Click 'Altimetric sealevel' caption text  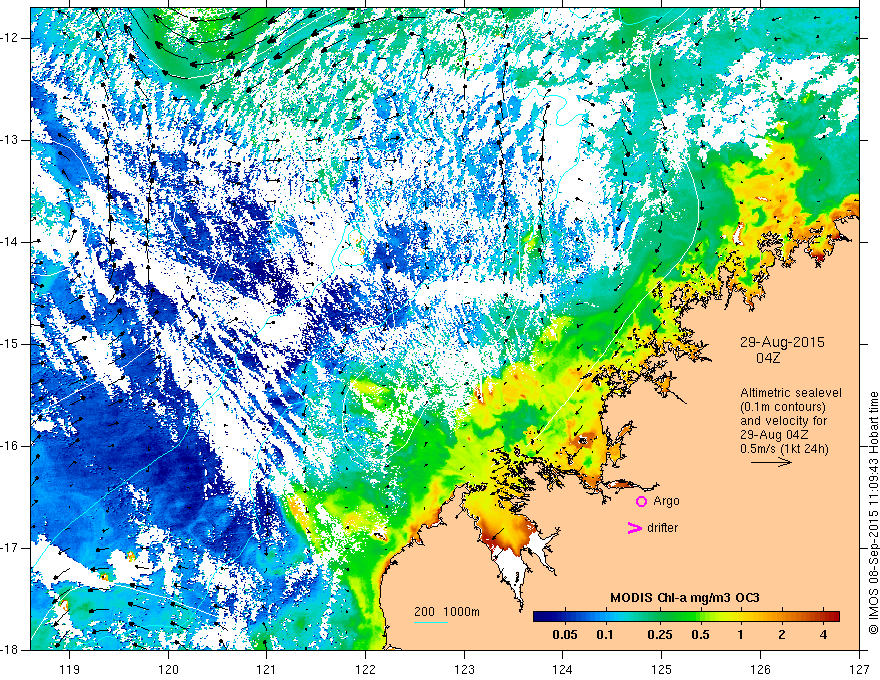tap(791, 393)
